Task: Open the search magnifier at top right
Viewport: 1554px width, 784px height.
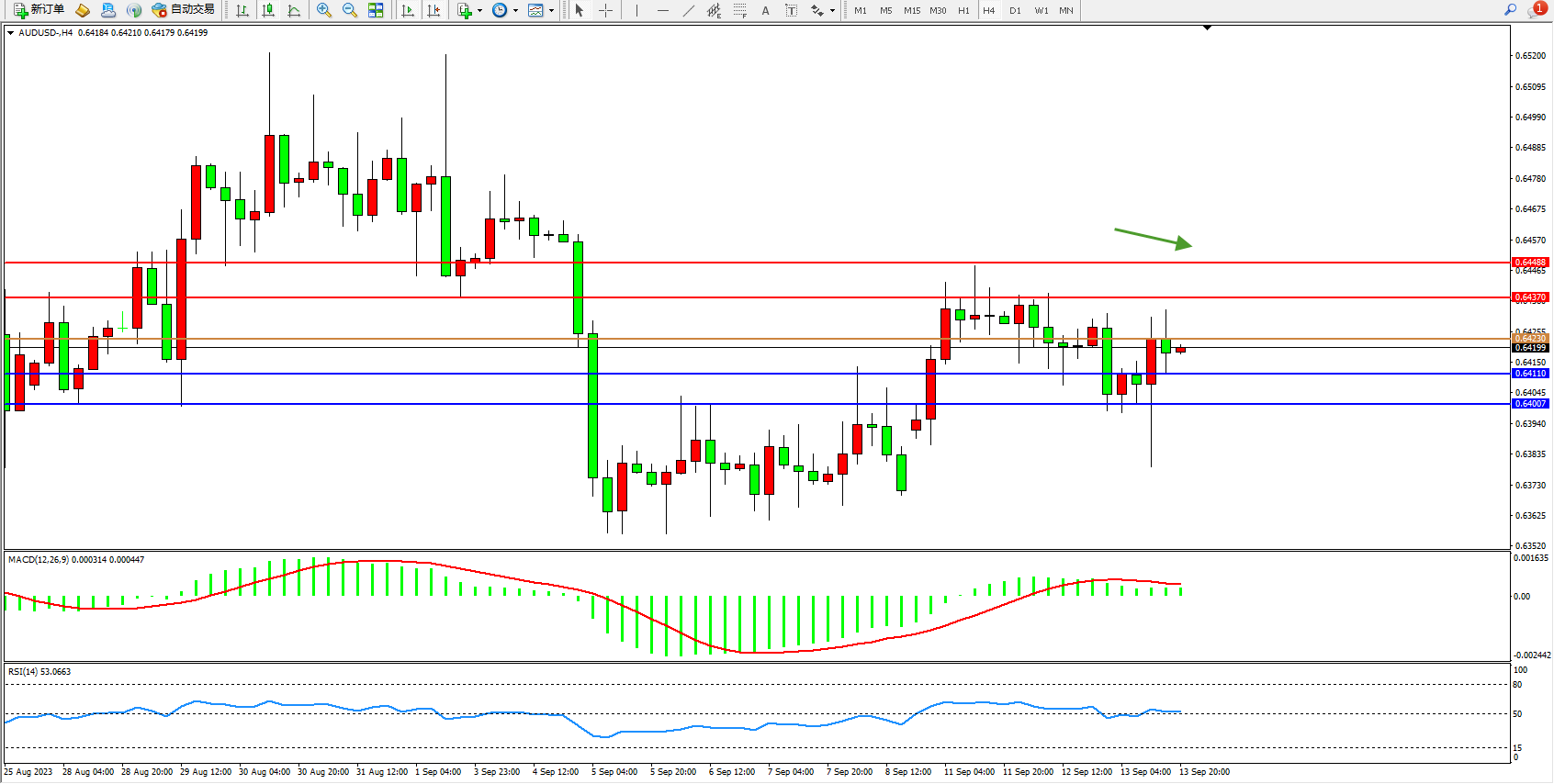Action: click(x=1510, y=10)
